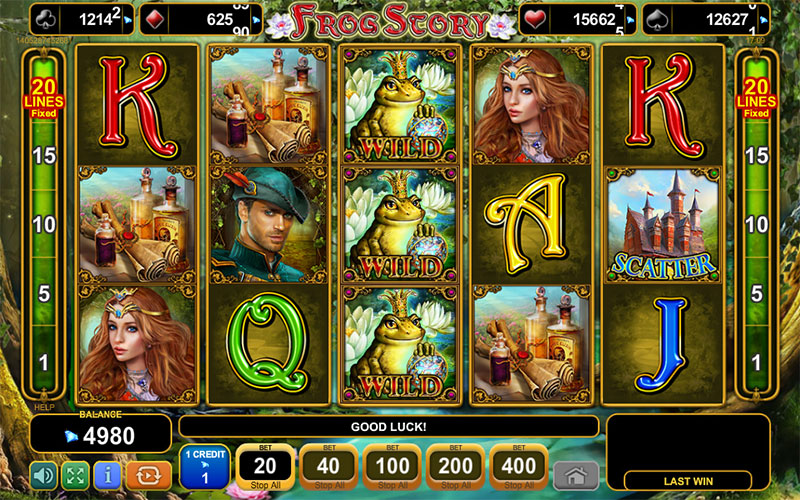
Task: Toggle autoplay with the orange loop icon
Action: 148,476
